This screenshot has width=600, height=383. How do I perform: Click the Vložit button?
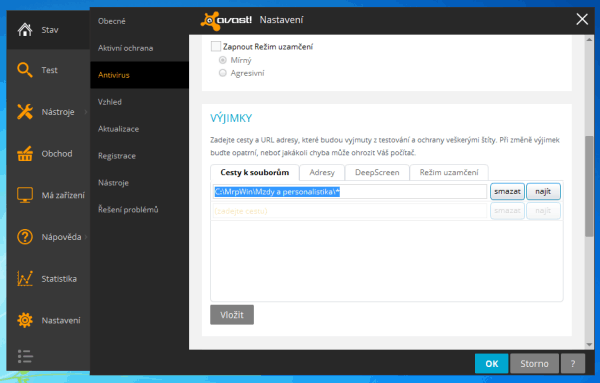[232, 315]
